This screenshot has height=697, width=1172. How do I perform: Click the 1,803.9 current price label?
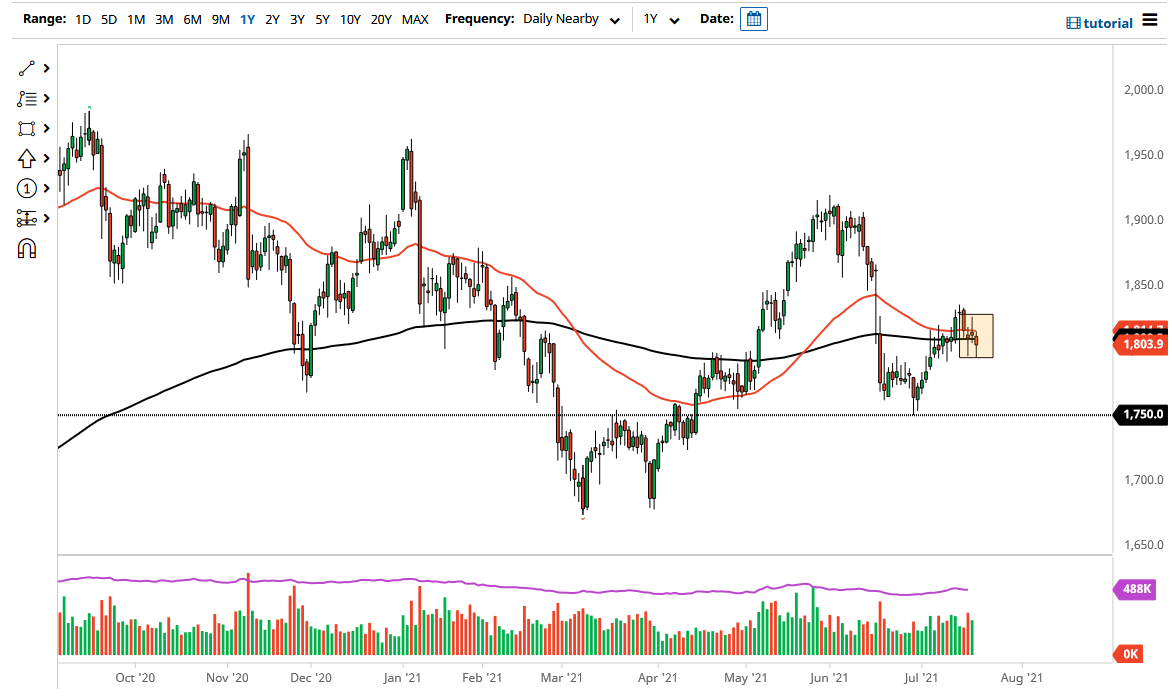[1141, 344]
